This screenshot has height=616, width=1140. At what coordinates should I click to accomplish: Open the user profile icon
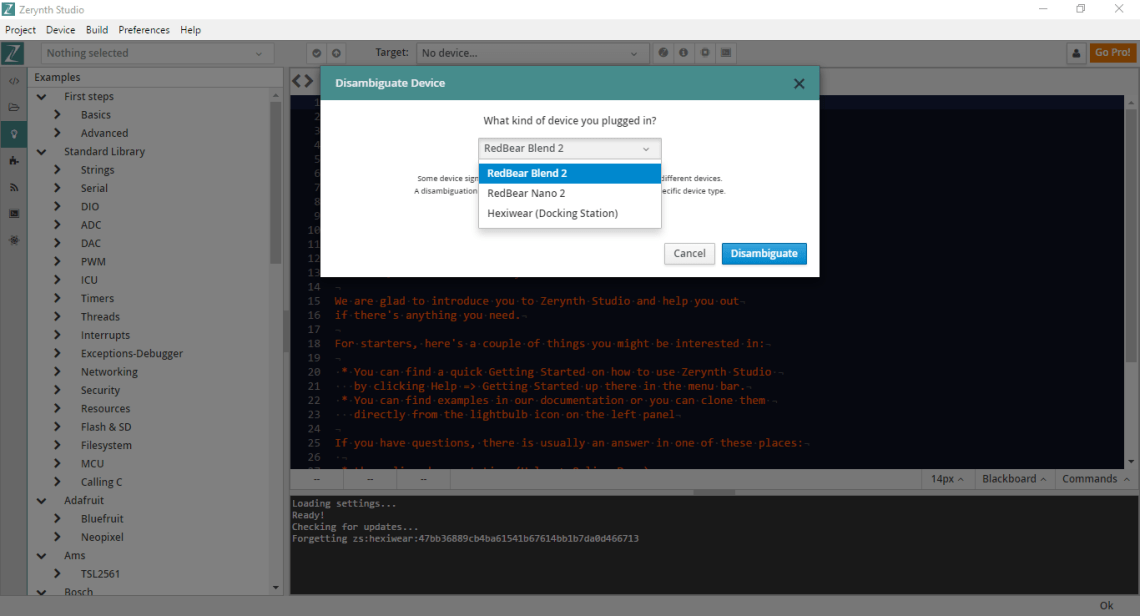(x=1077, y=52)
